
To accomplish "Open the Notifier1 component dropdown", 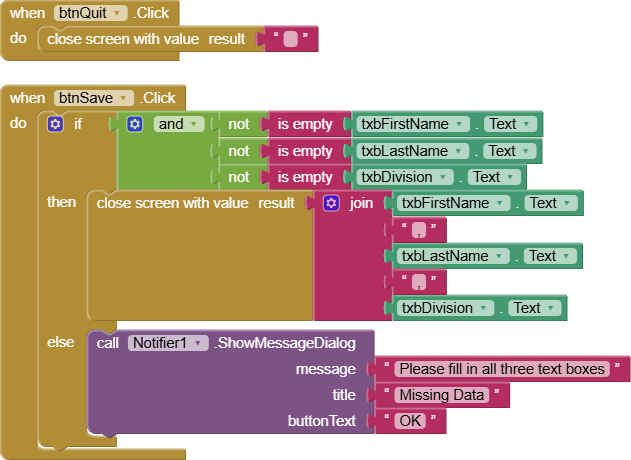I will (201, 343).
